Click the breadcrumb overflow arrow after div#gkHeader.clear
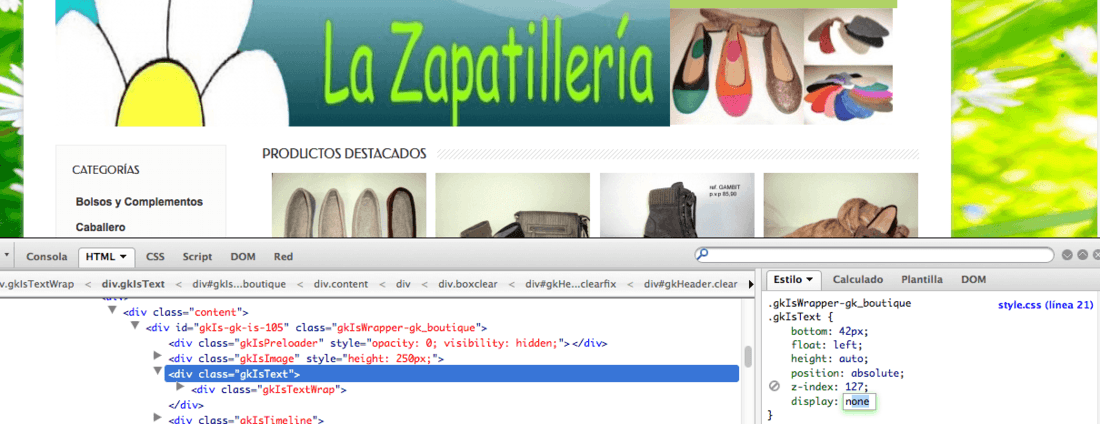Image resolution: width=1100 pixels, height=424 pixels. click(x=751, y=284)
